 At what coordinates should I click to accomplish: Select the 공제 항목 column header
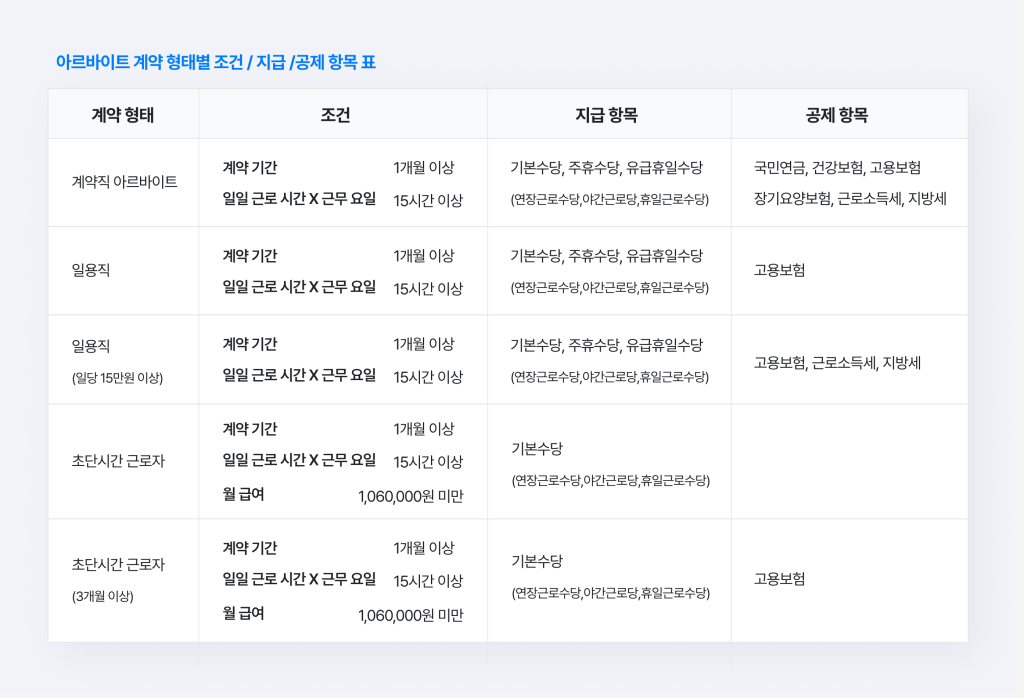(x=849, y=113)
